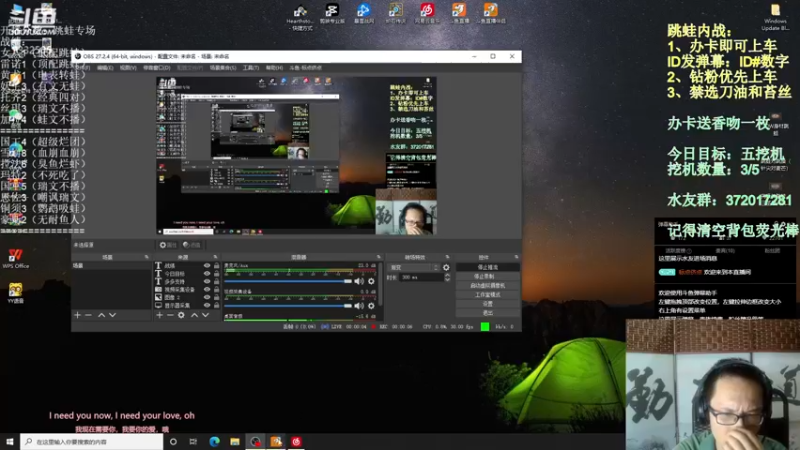Click OBS Studio icon in taskbar
This screenshot has height=450, width=800.
(255, 441)
